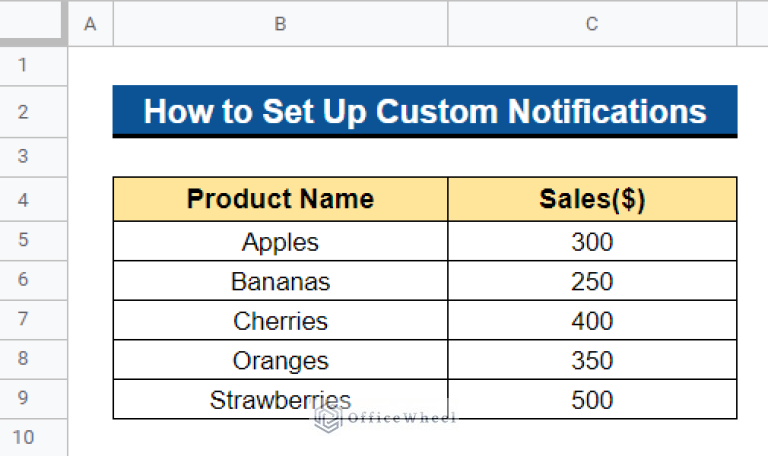Viewport: 768px width, 456px height.
Task: Click the select-all corner box
Action: (33, 22)
